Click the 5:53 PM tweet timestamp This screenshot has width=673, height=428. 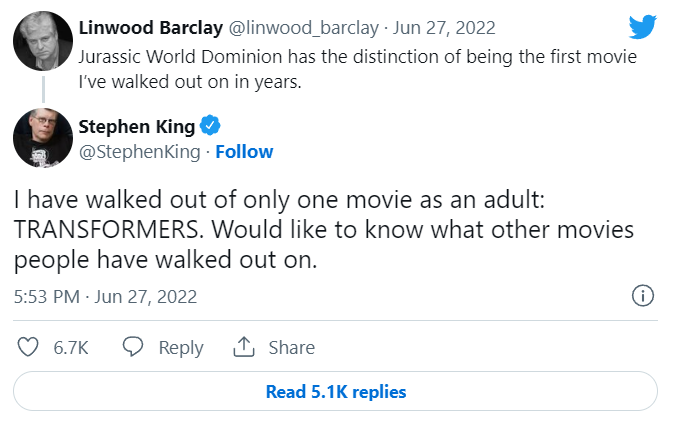click(47, 297)
